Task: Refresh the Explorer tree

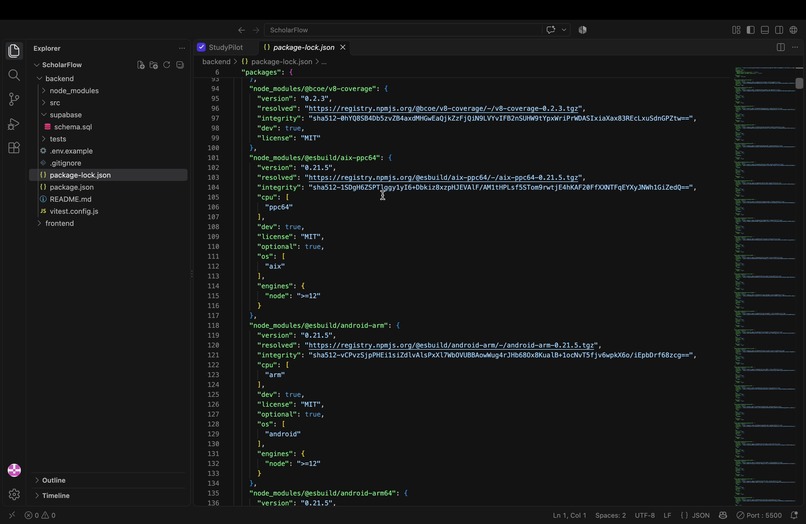Action: pyautogui.click(x=167, y=65)
